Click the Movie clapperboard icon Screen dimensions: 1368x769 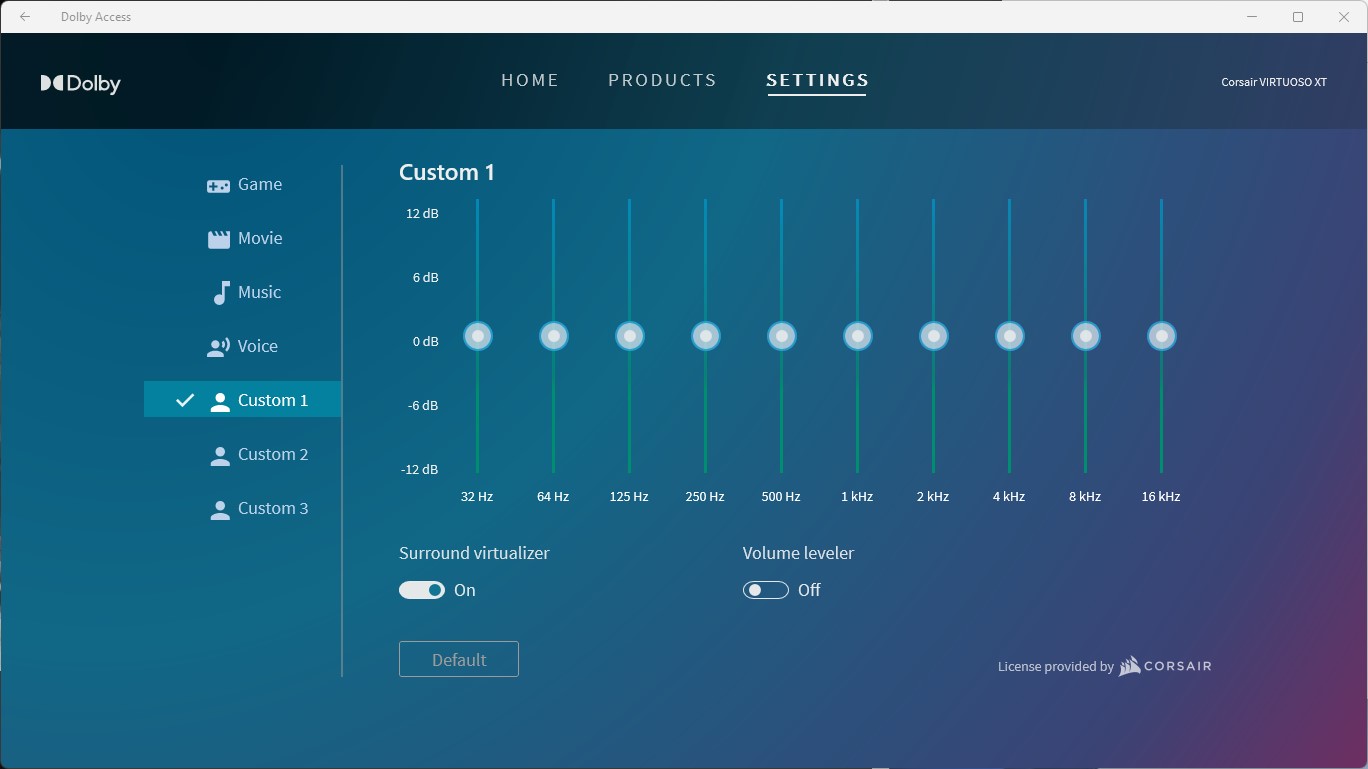pos(218,239)
